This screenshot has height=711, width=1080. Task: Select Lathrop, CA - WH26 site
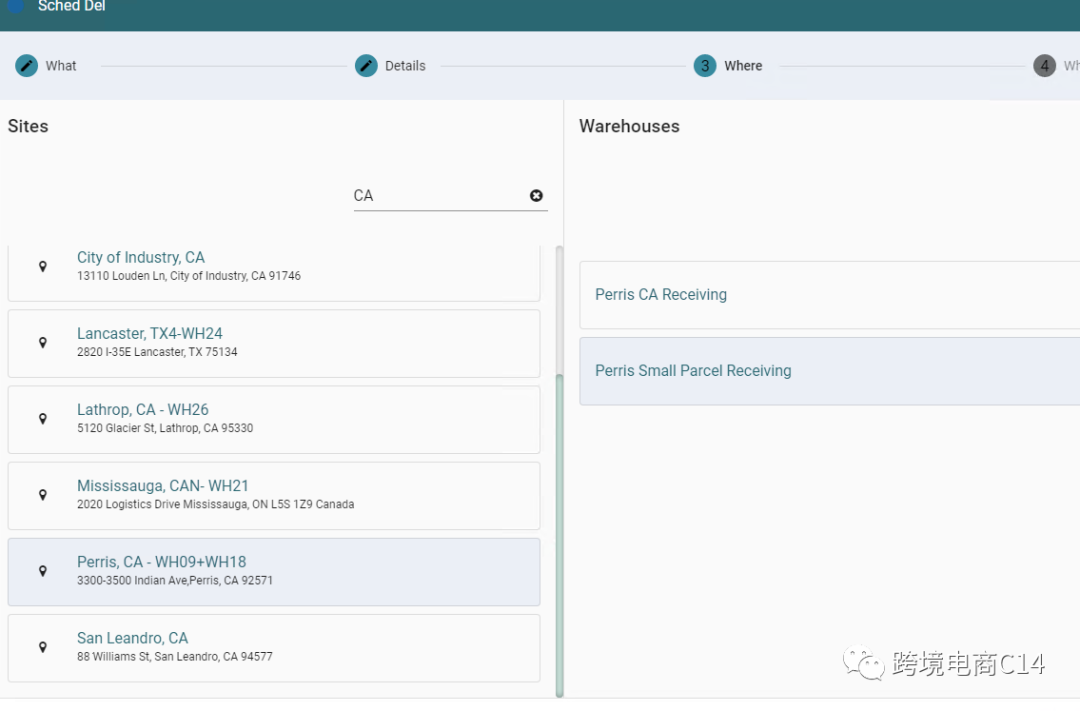tap(142, 410)
